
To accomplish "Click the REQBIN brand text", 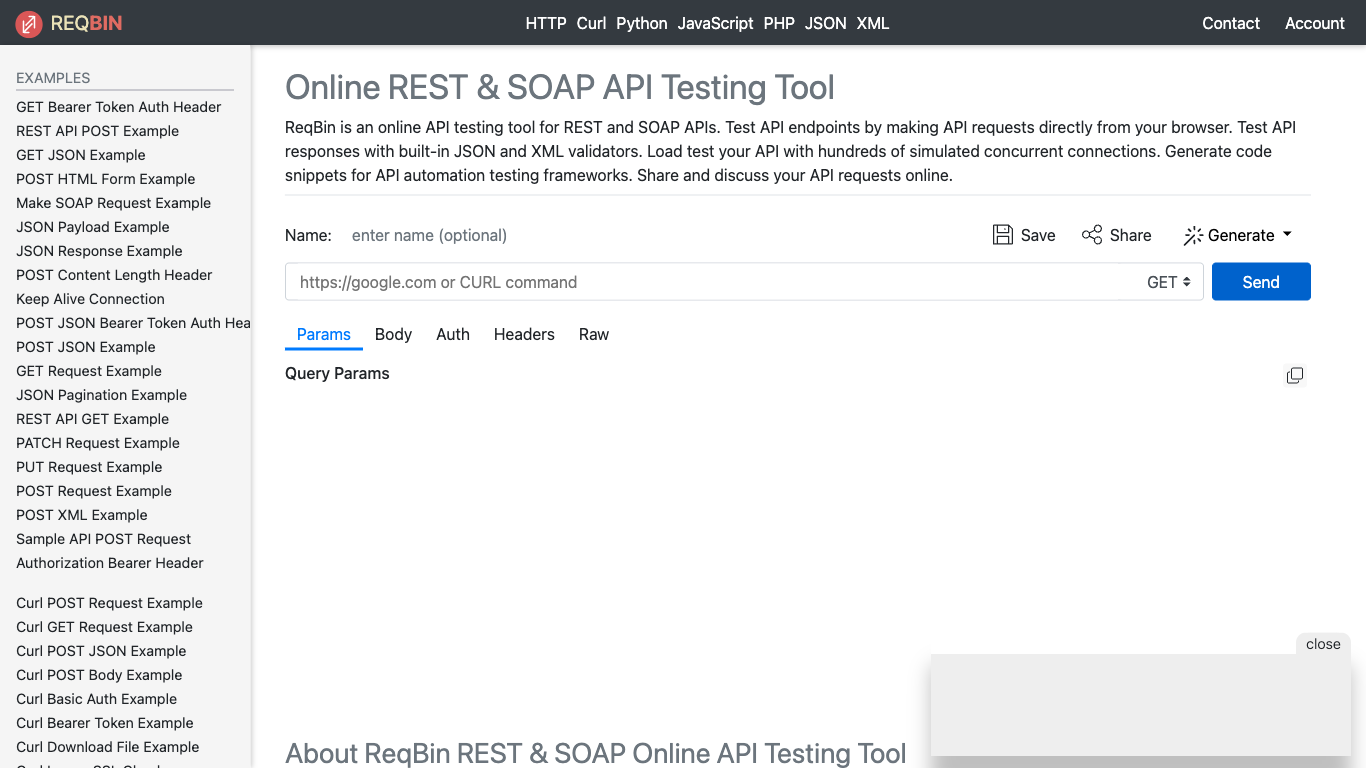I will coord(86,23).
